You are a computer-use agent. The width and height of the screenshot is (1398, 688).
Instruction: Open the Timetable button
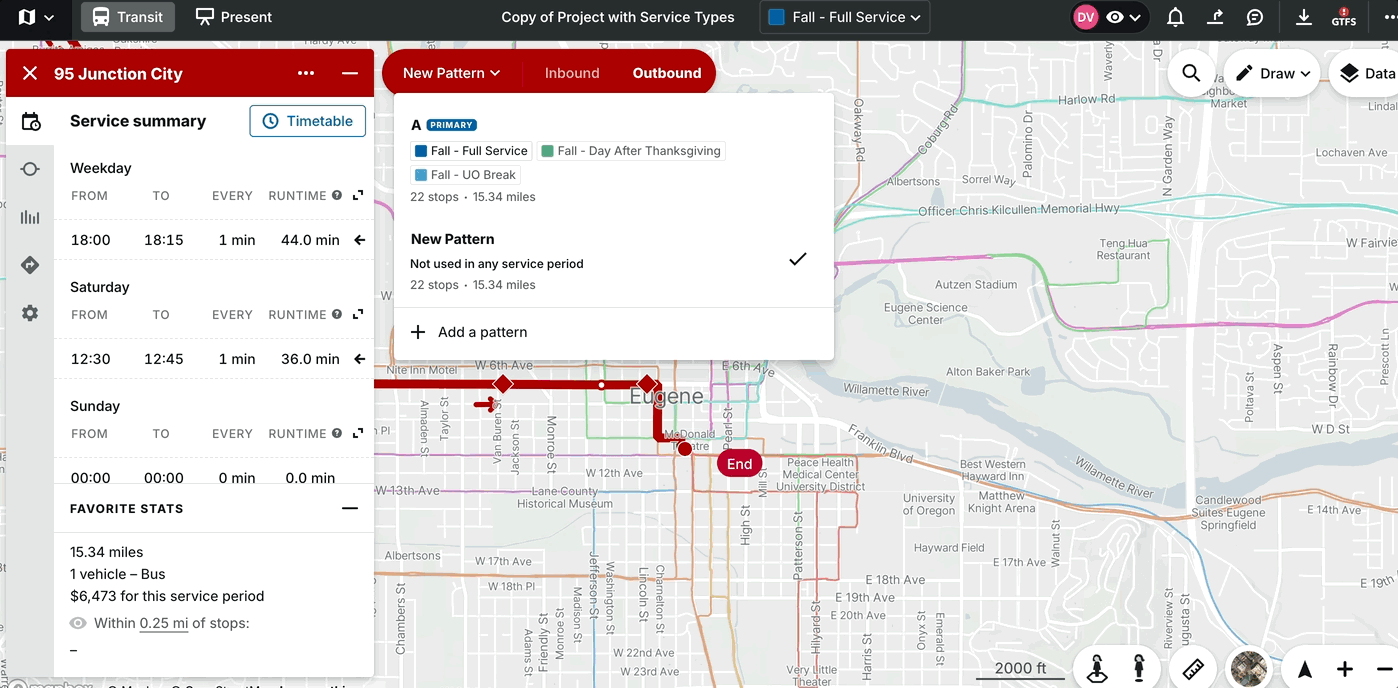308,121
